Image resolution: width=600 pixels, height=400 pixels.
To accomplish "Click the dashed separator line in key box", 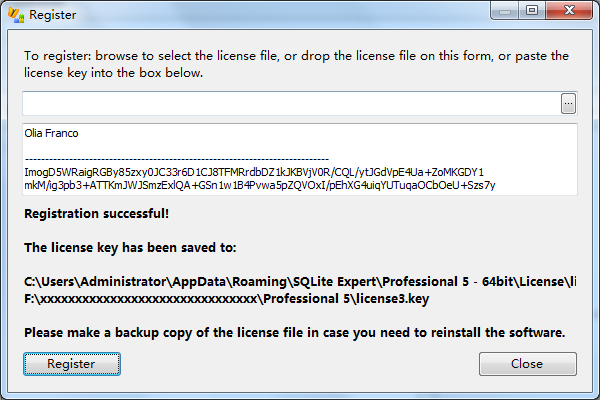I will point(176,159).
